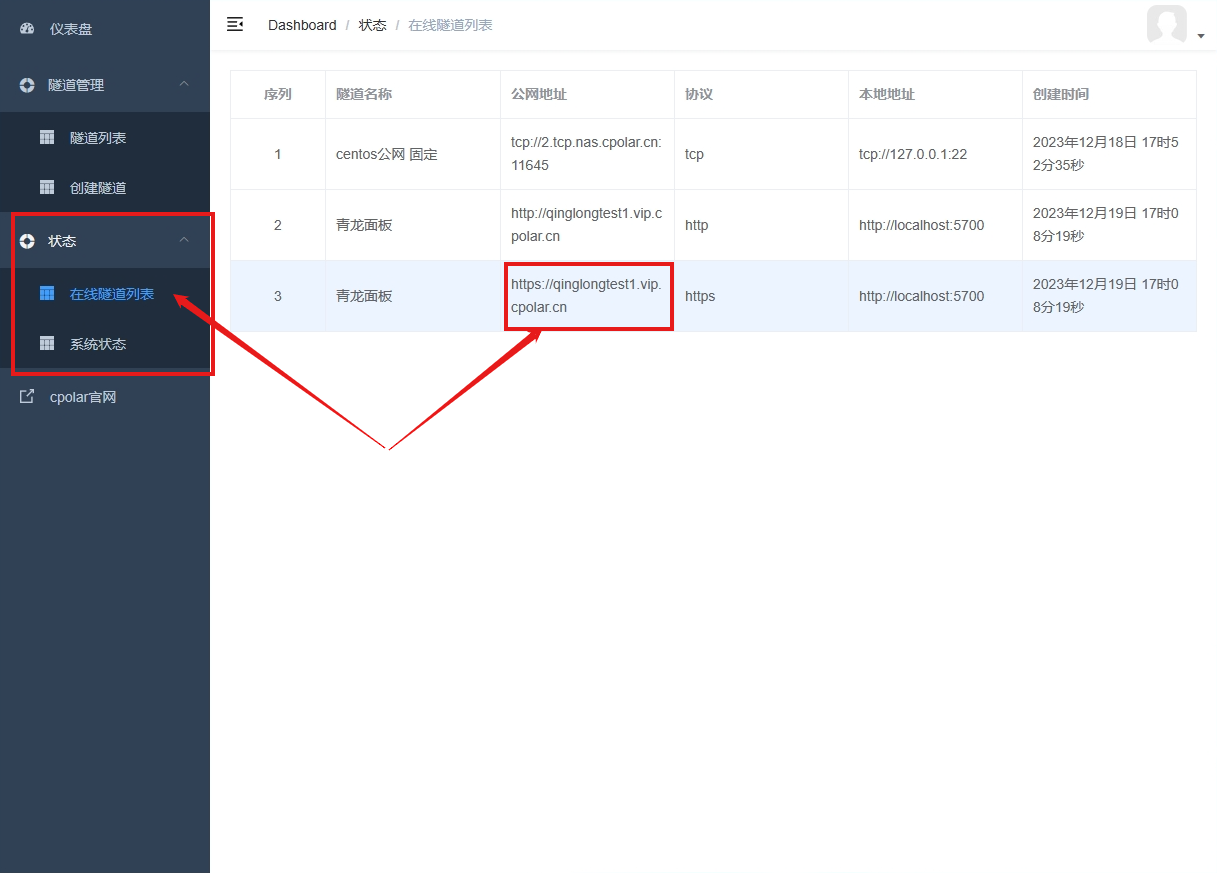Collapse the 状态 section chevron
Image resolution: width=1217 pixels, height=873 pixels.
[184, 240]
